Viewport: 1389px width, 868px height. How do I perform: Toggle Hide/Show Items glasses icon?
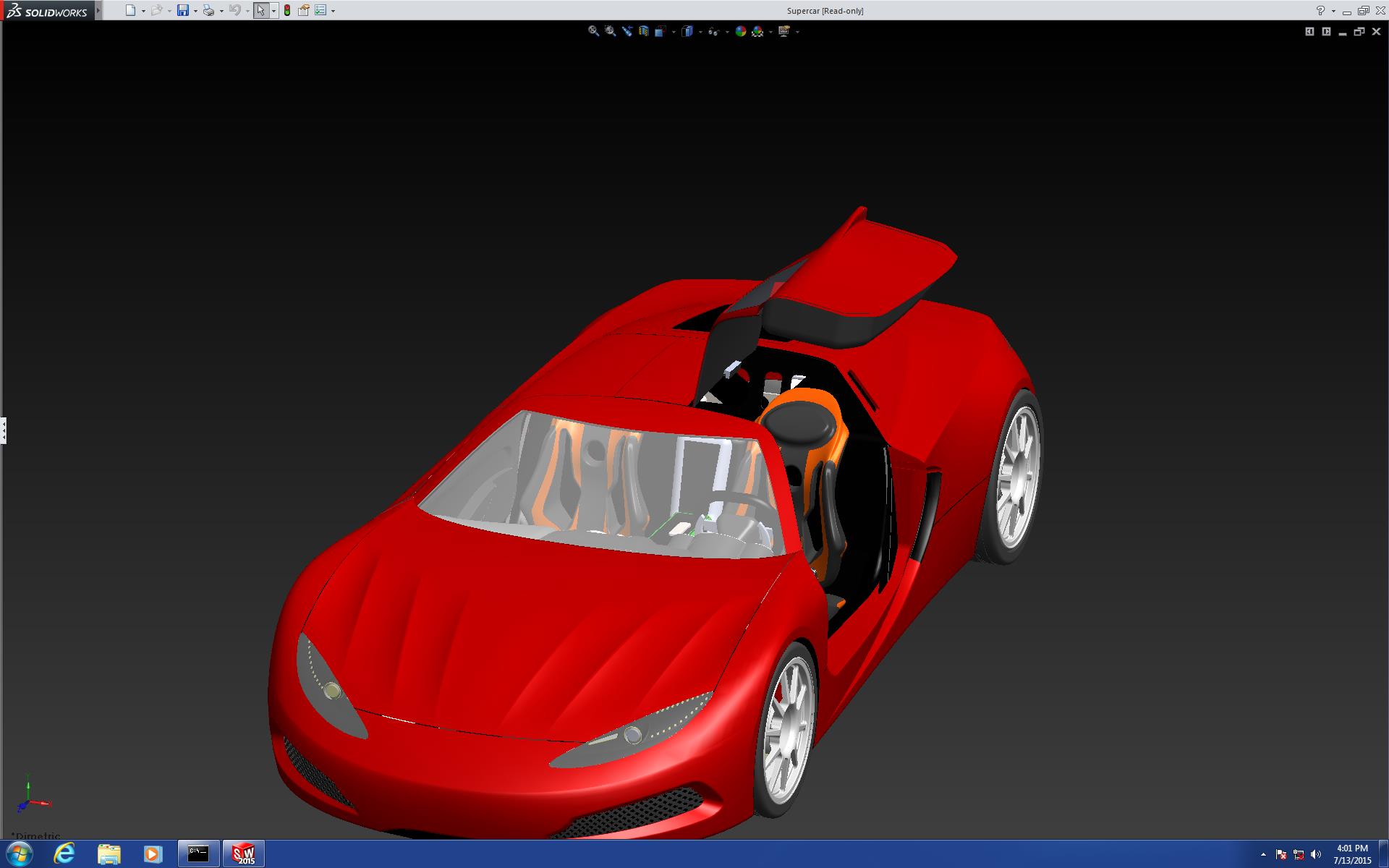(x=713, y=31)
